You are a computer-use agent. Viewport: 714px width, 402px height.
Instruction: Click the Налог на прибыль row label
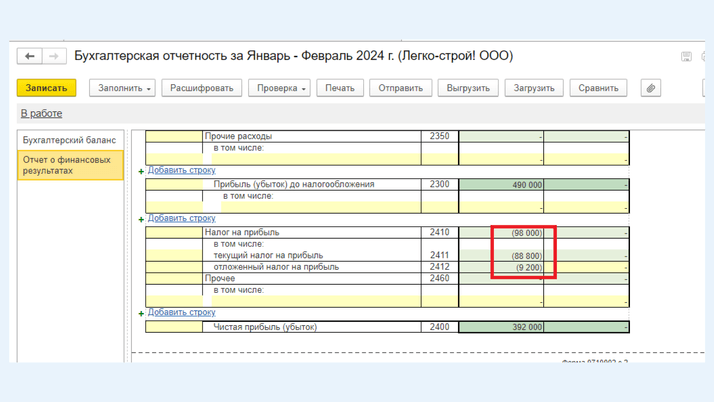[242, 232]
